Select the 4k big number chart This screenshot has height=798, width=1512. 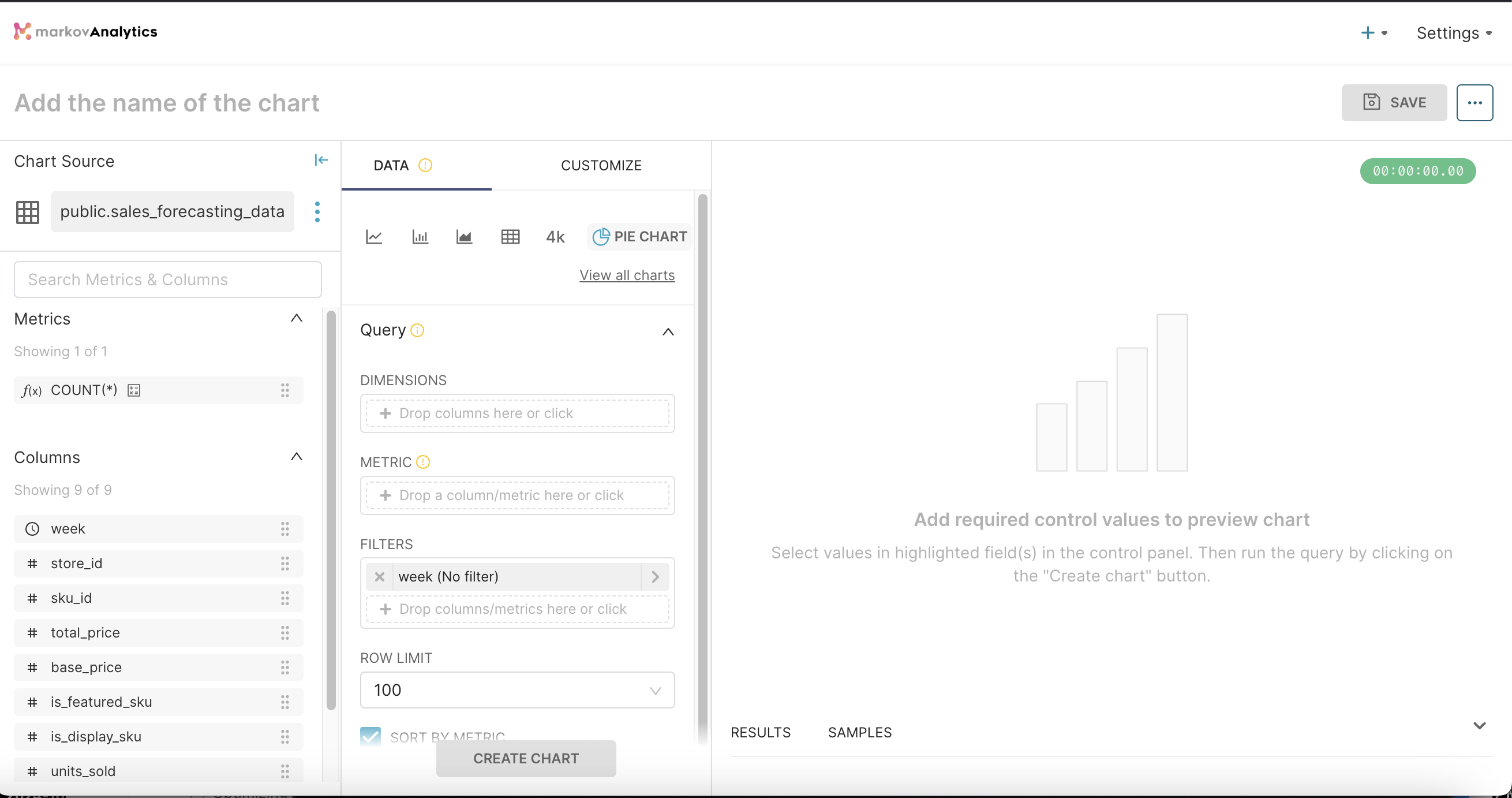[555, 237]
